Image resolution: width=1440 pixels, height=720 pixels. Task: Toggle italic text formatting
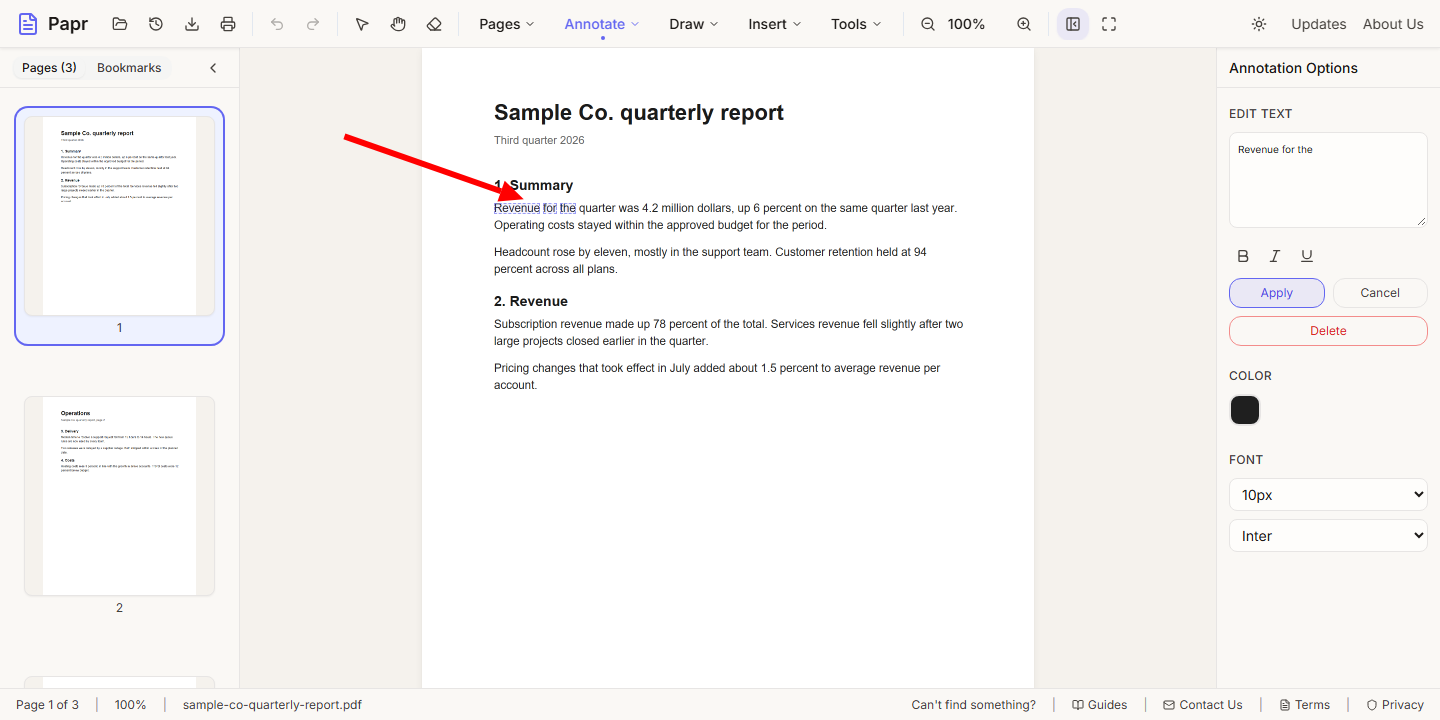click(1275, 256)
